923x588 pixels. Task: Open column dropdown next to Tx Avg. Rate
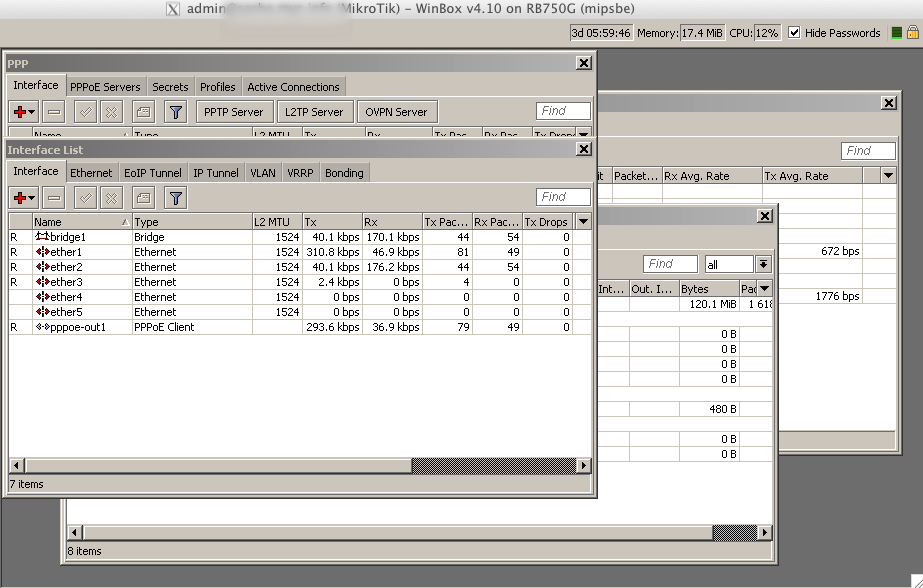click(x=888, y=175)
